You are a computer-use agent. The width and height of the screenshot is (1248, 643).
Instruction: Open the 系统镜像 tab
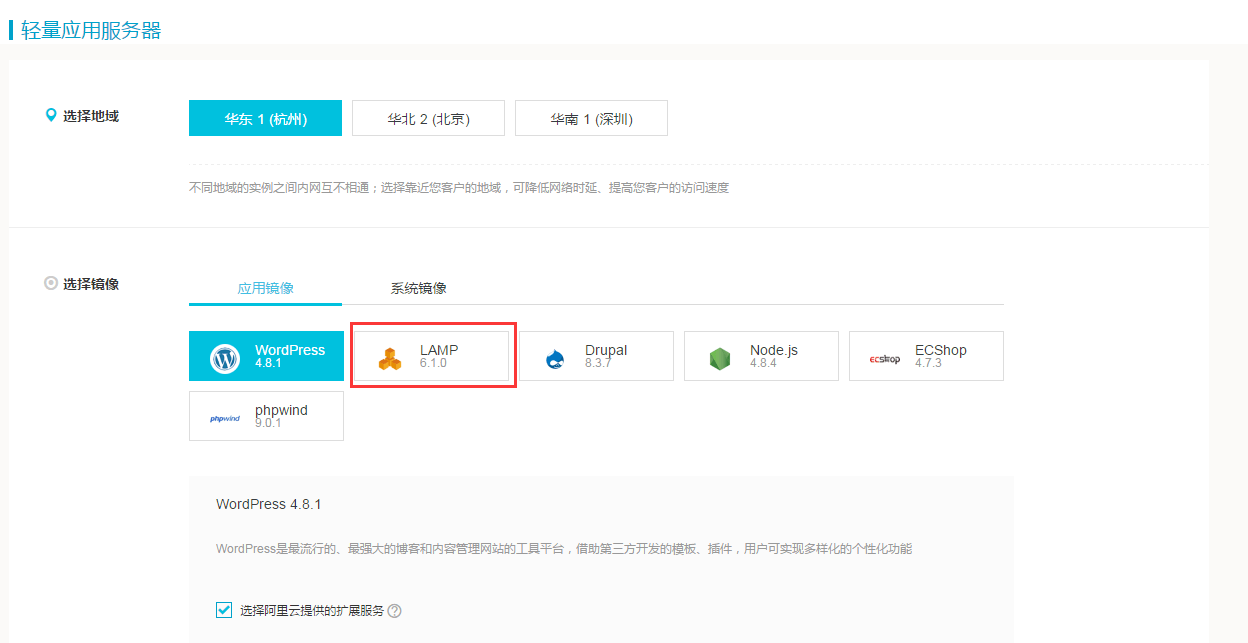coord(418,288)
